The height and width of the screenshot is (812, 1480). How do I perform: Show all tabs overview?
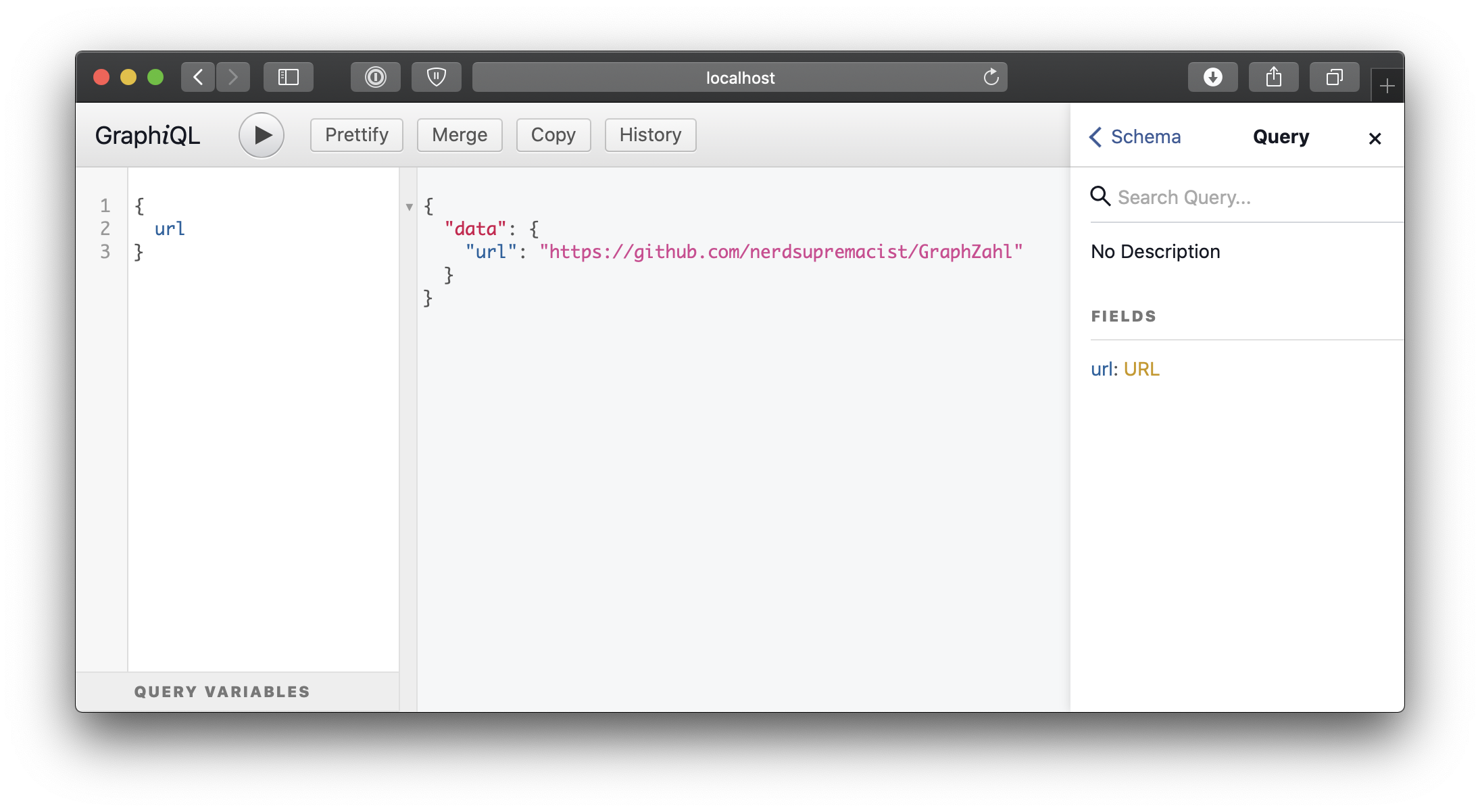(x=1335, y=77)
